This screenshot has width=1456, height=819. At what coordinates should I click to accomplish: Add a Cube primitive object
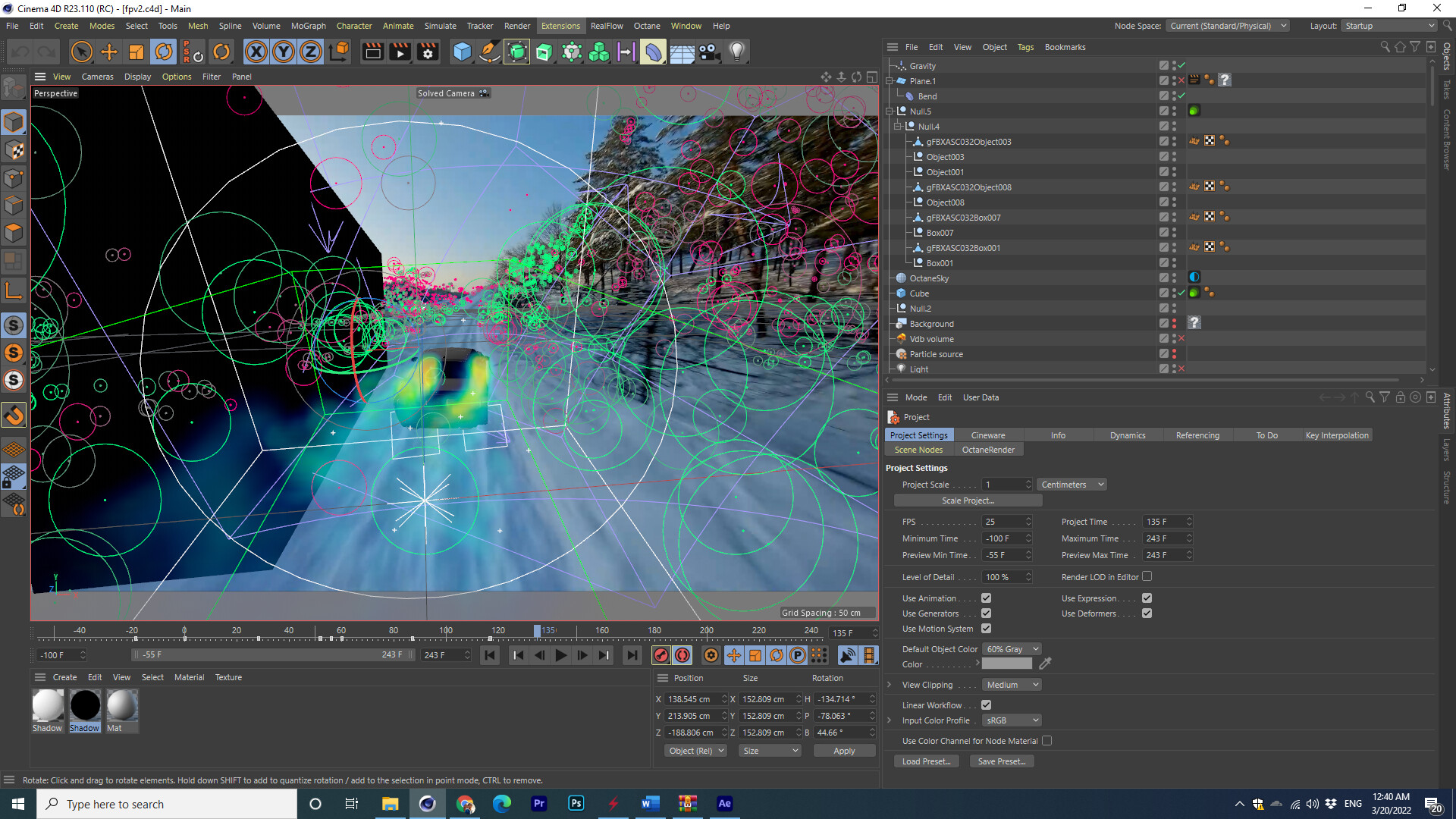(x=462, y=52)
